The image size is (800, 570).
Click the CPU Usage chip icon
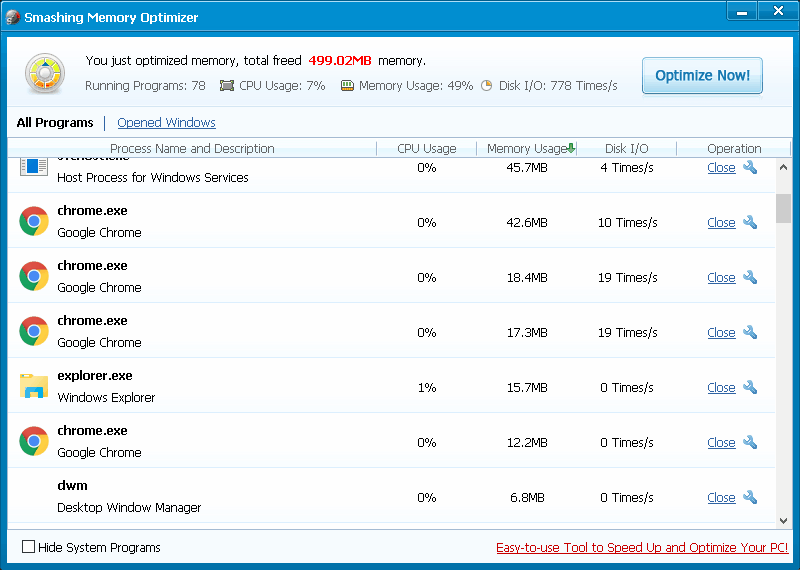pos(227,86)
